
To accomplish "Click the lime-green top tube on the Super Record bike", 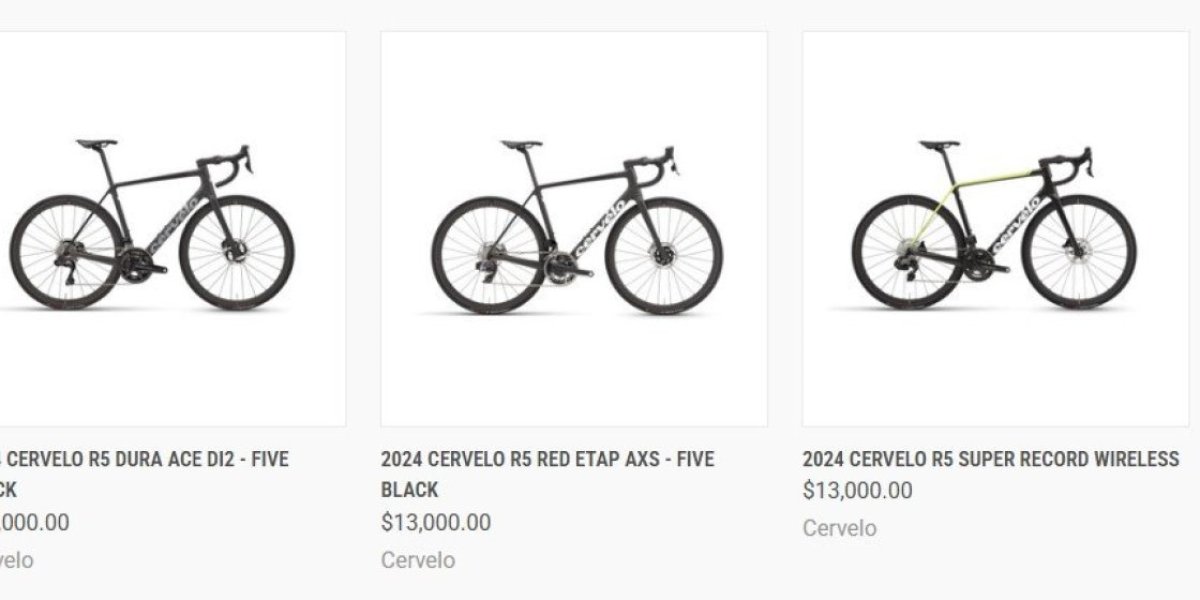I will pos(990,176).
